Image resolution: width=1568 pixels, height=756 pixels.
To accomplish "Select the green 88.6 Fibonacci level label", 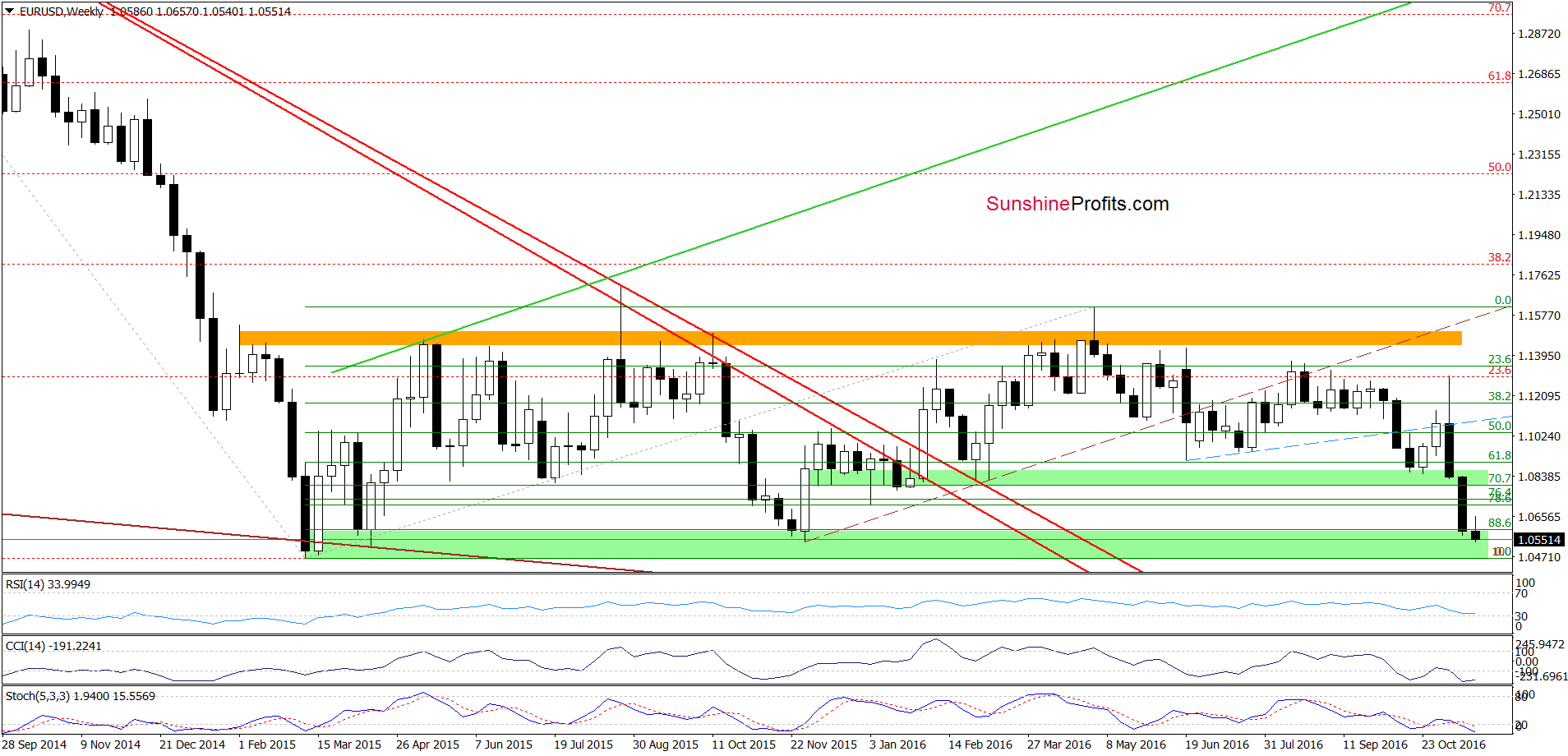I will [x=1500, y=523].
